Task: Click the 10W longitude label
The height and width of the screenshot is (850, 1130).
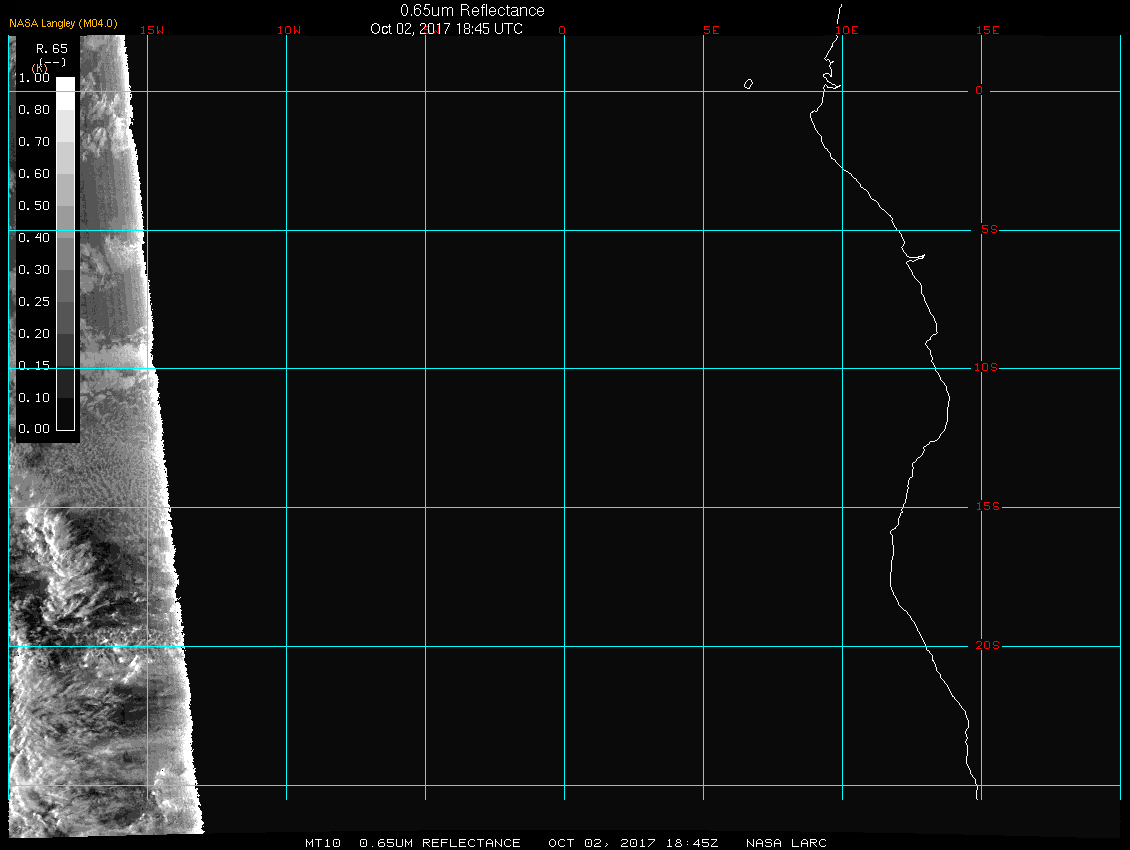Action: click(x=288, y=30)
